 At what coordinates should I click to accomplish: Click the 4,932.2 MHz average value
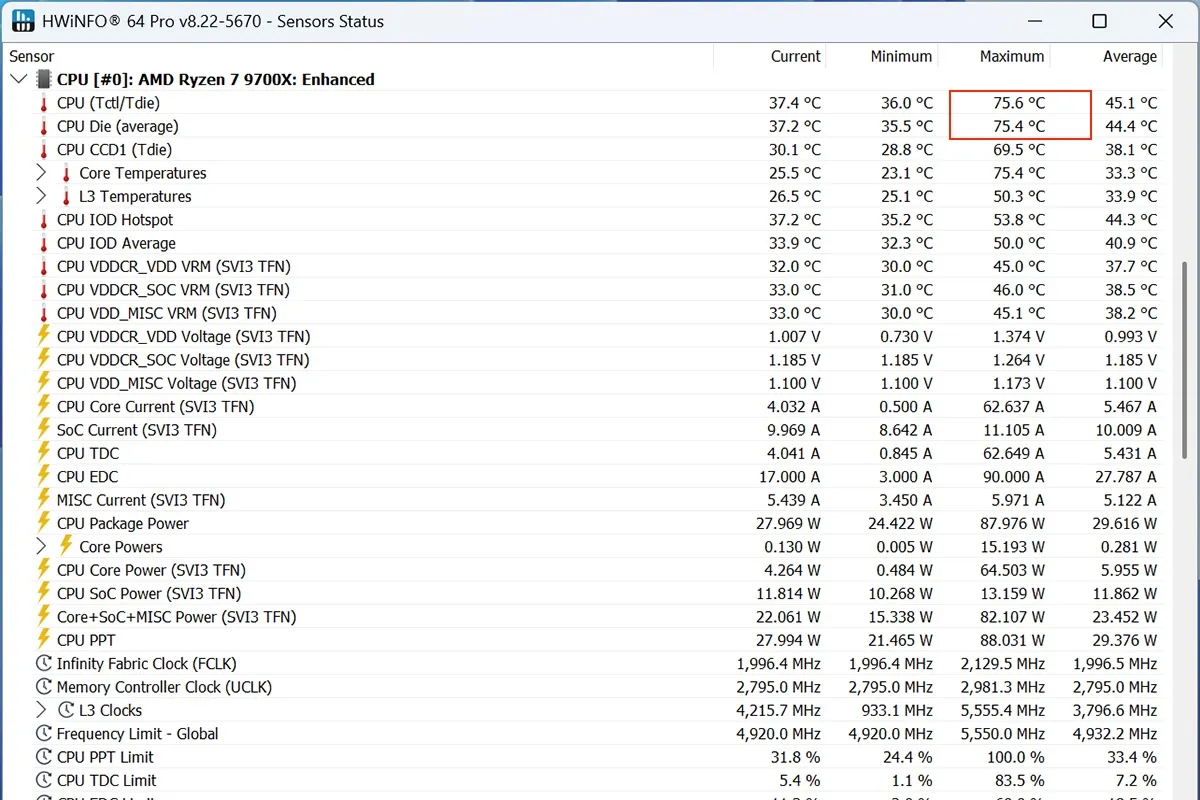pos(1115,733)
